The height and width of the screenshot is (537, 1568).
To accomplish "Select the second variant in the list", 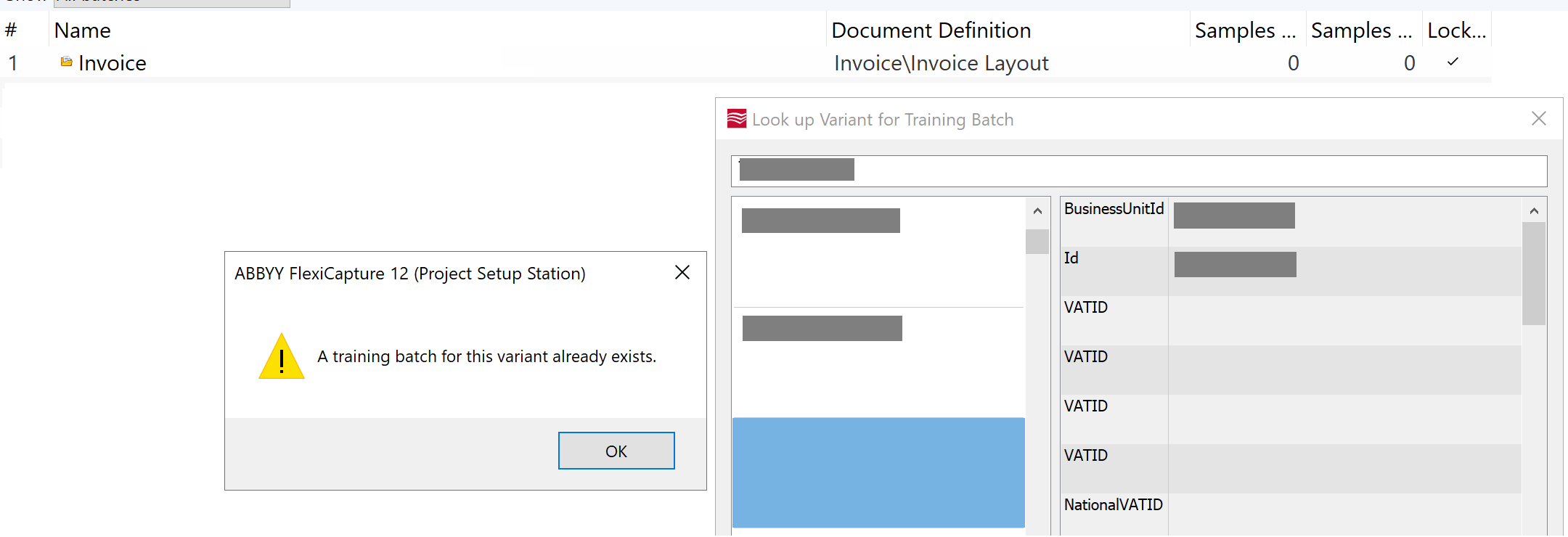I will [x=878, y=362].
